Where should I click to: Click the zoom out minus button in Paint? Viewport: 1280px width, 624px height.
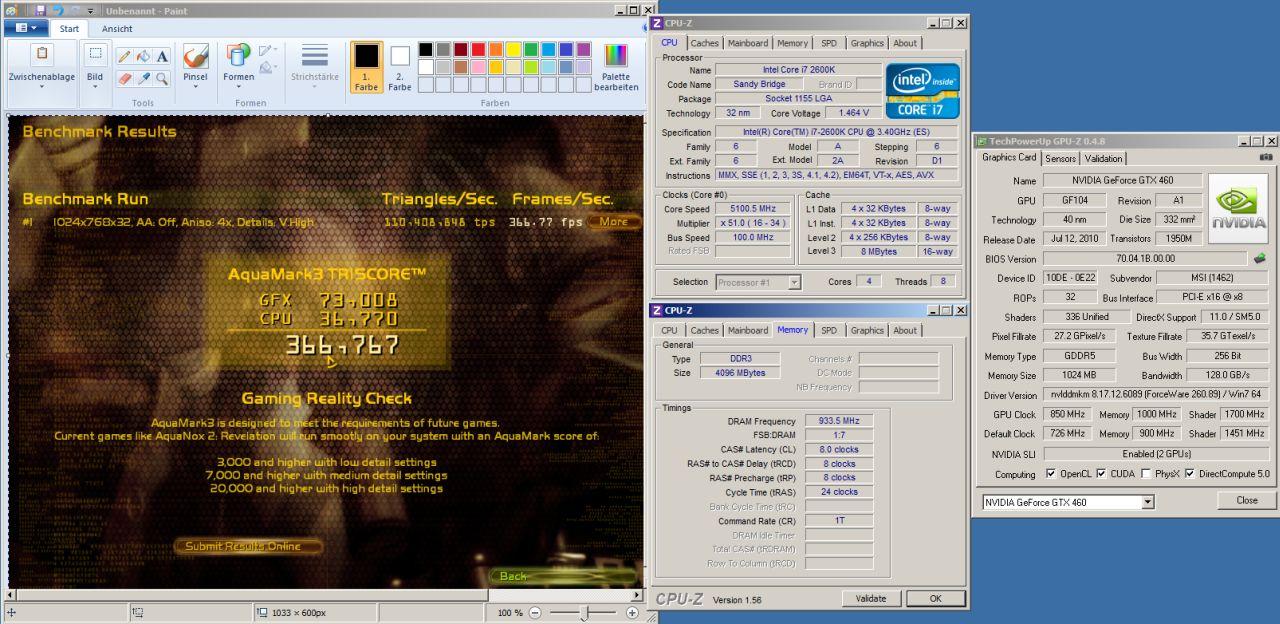click(x=535, y=612)
